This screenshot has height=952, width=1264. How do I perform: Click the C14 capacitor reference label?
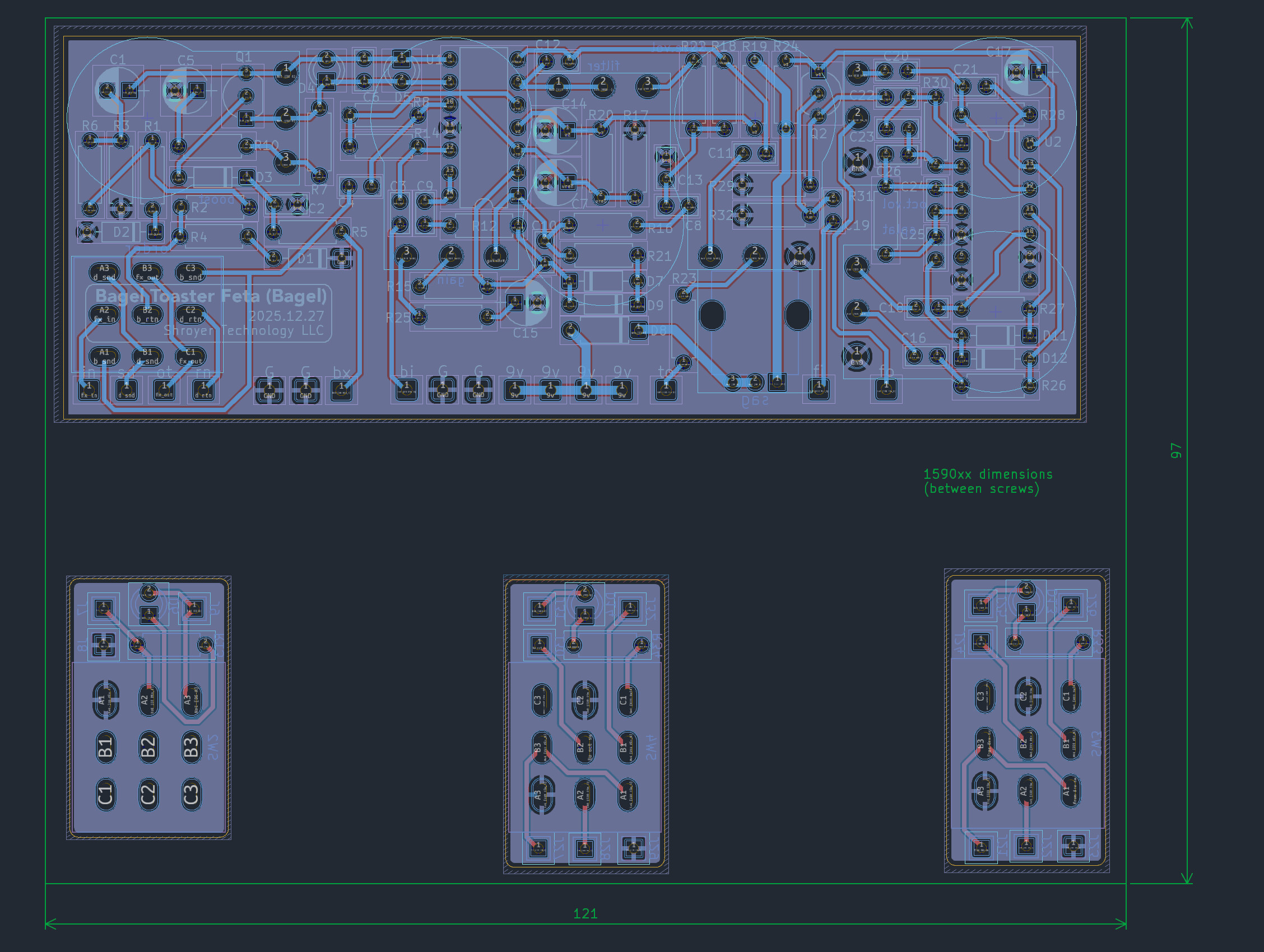point(574,104)
